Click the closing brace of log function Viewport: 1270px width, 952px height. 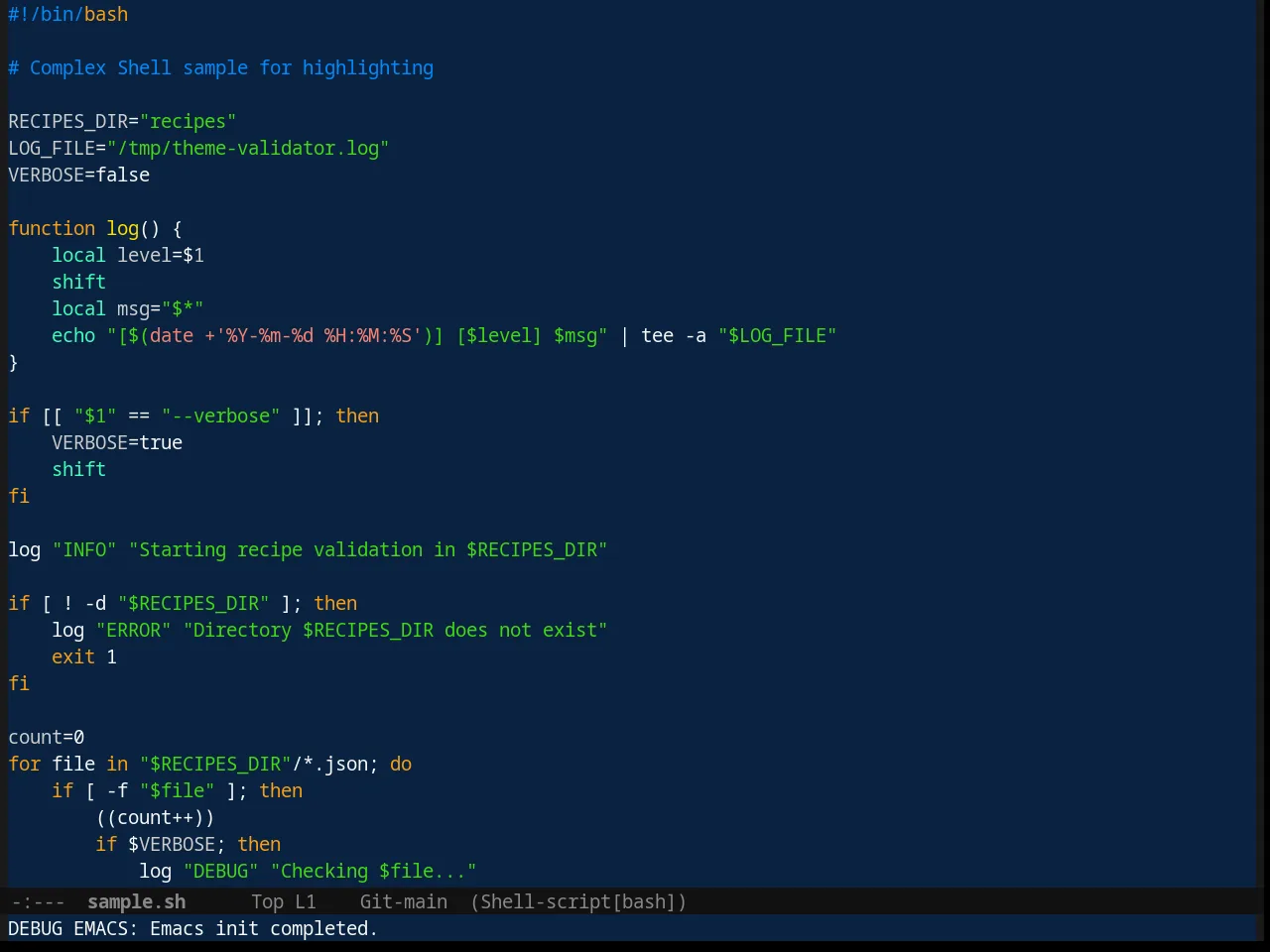(13, 362)
